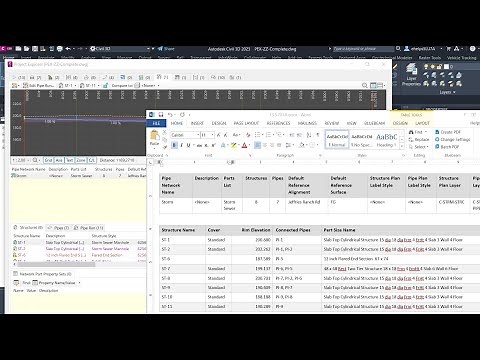Open the Word FILE tab

point(156,123)
